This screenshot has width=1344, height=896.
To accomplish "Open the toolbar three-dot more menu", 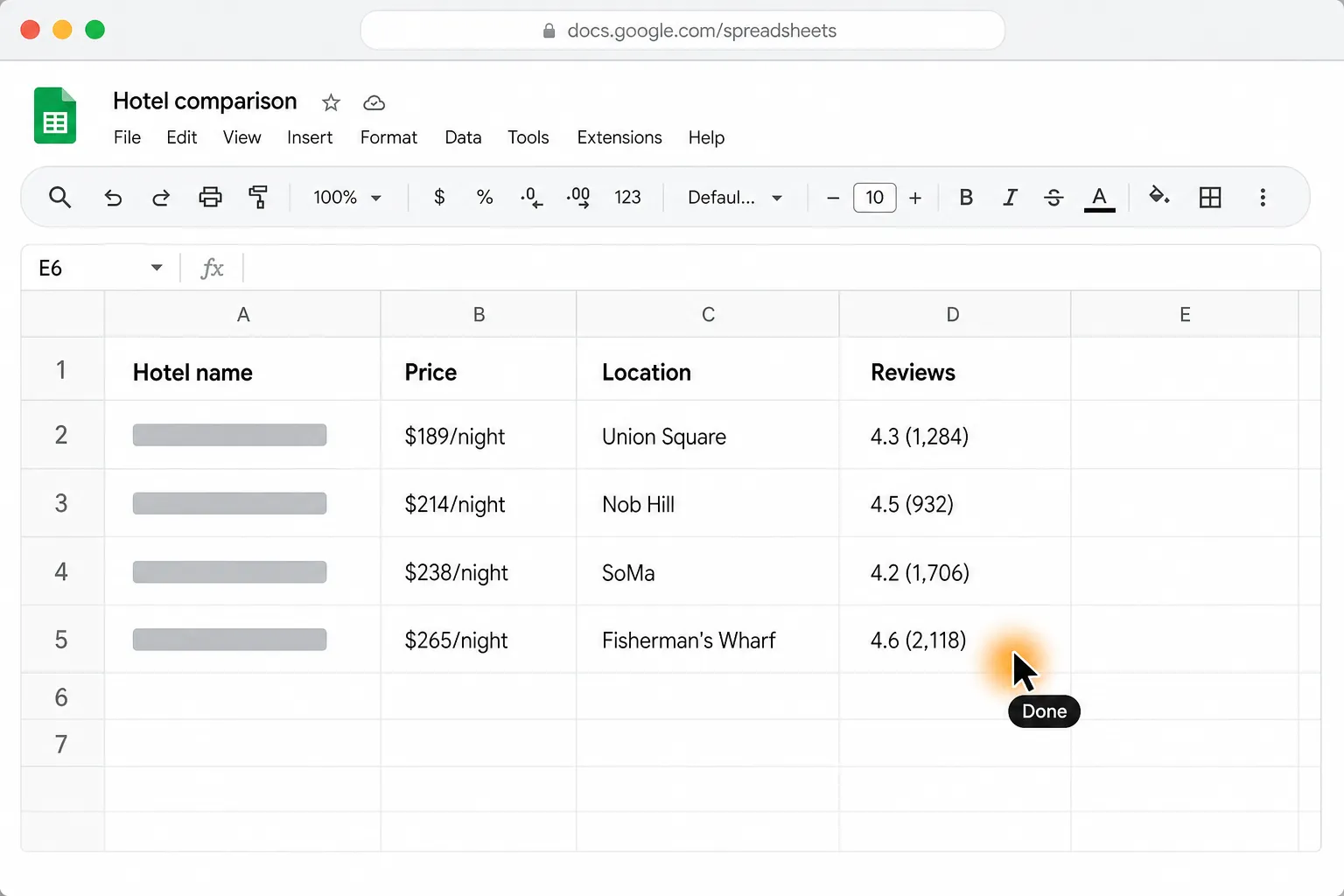I will point(1263,197).
